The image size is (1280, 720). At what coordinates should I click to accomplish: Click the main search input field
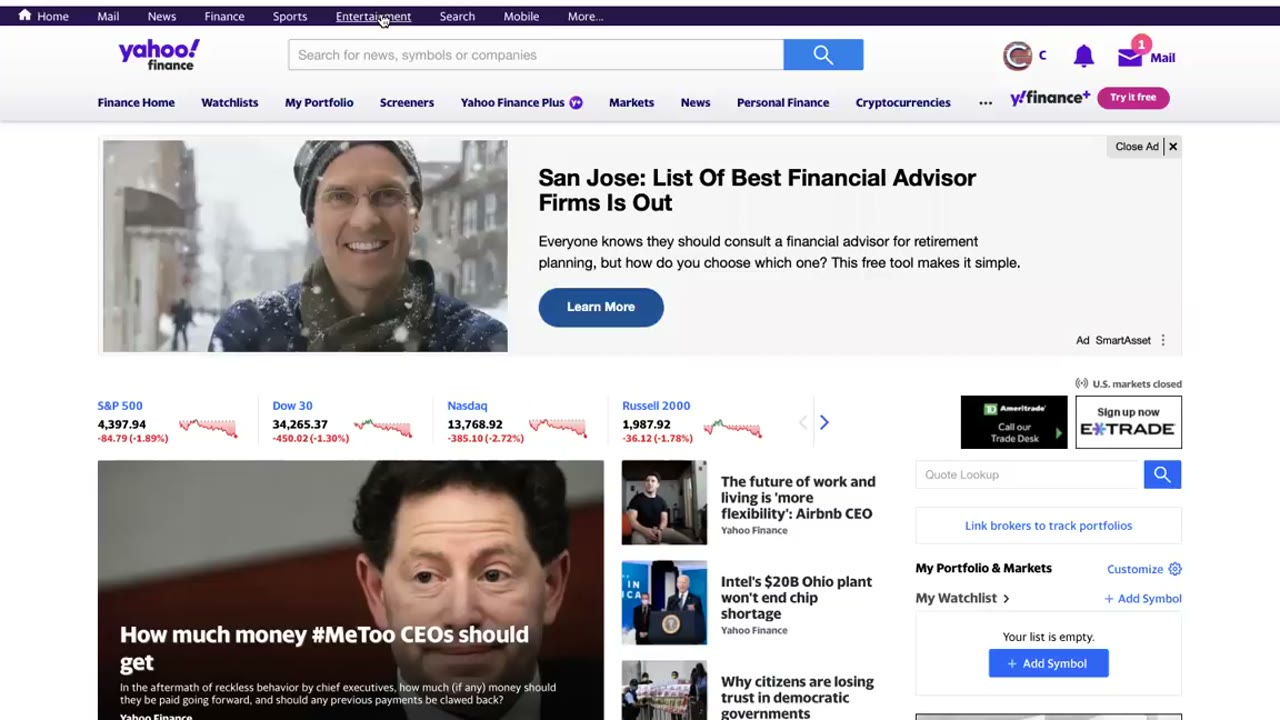tap(536, 55)
